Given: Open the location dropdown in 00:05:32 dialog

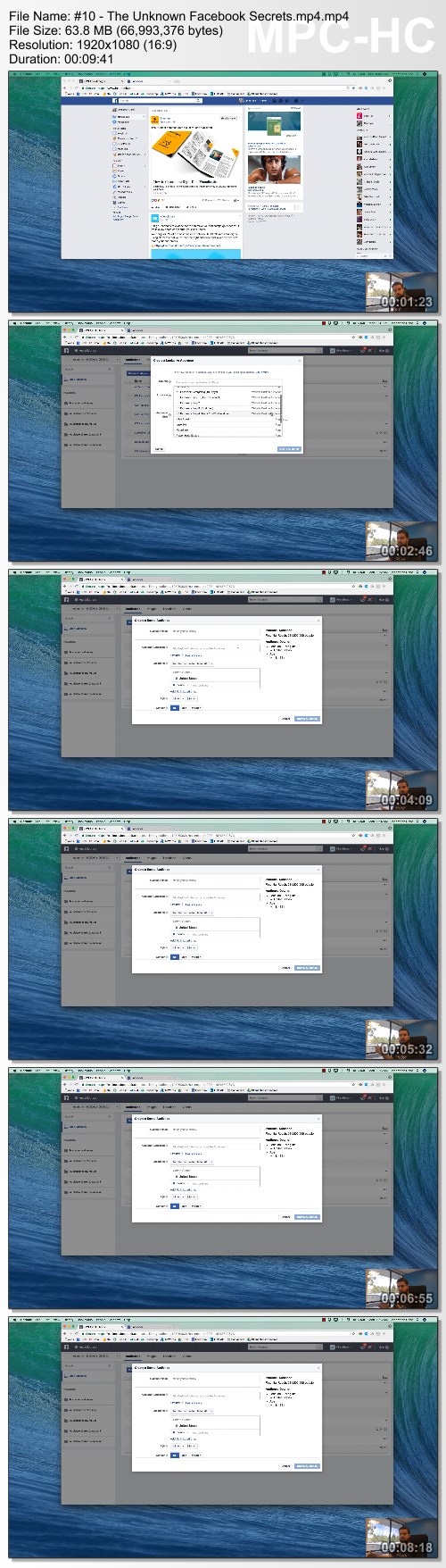Looking at the screenshot, I should tap(192, 913).
